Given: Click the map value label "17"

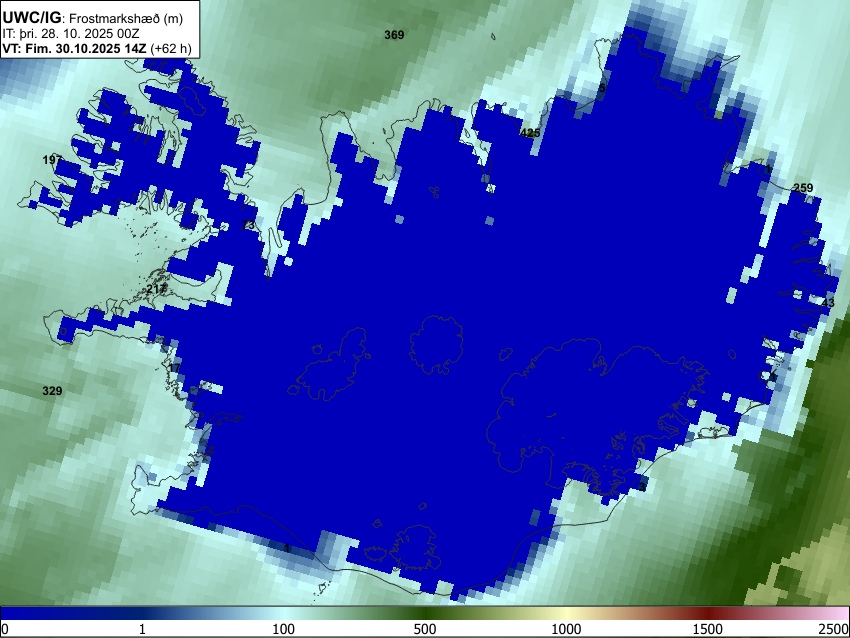Looking at the screenshot, I should 174,369.
